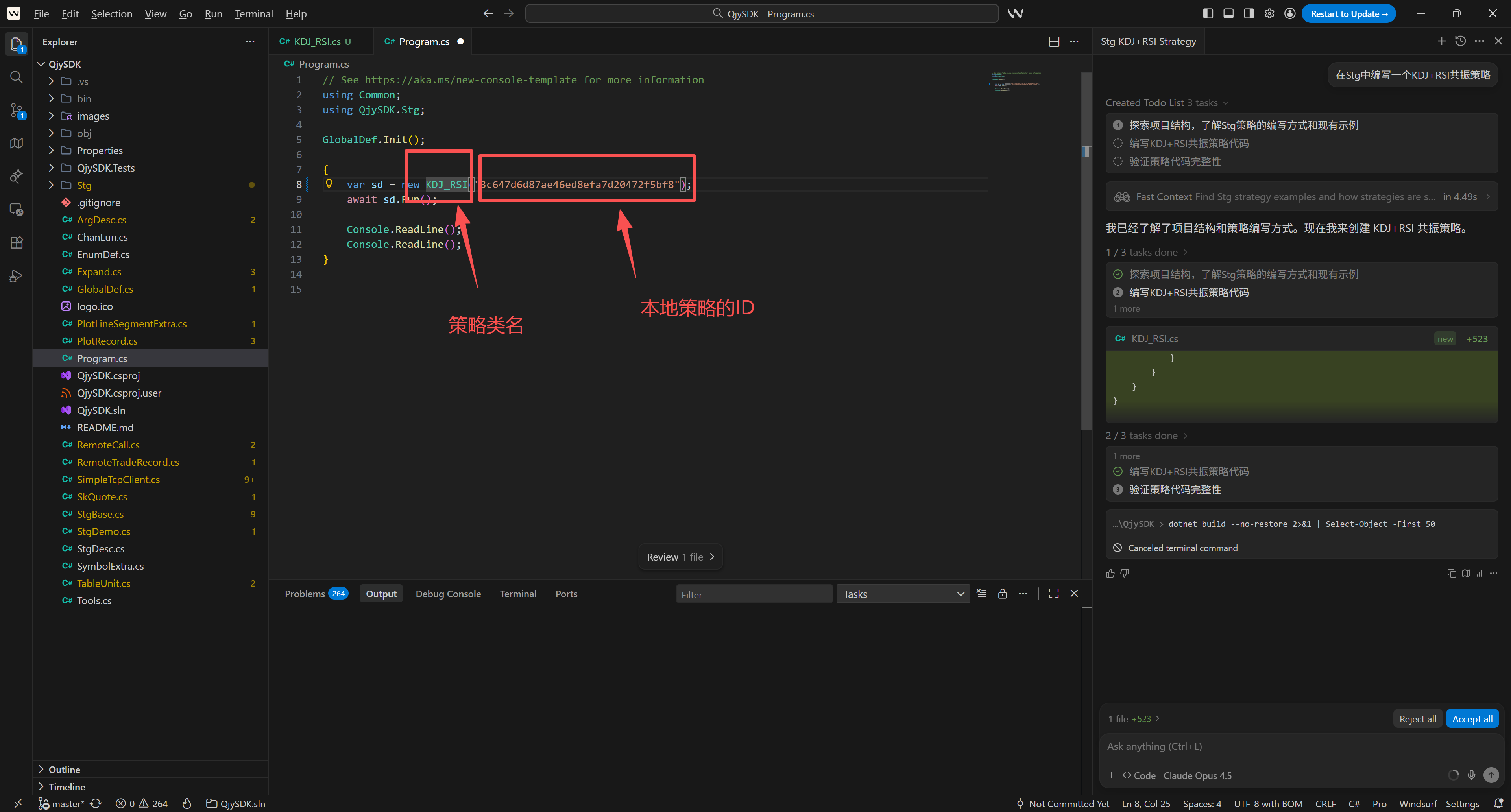Open Source Control view icon
The image size is (1511, 812).
coord(17,110)
